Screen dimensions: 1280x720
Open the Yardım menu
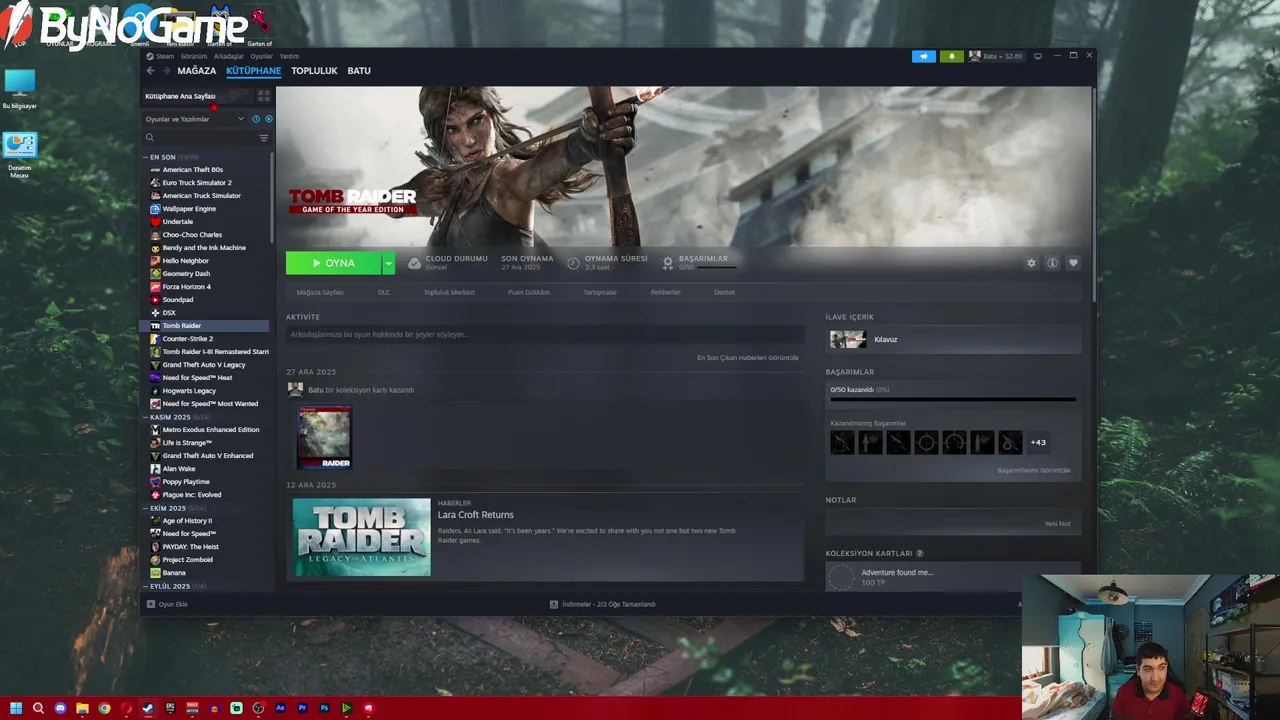pyautogui.click(x=289, y=56)
